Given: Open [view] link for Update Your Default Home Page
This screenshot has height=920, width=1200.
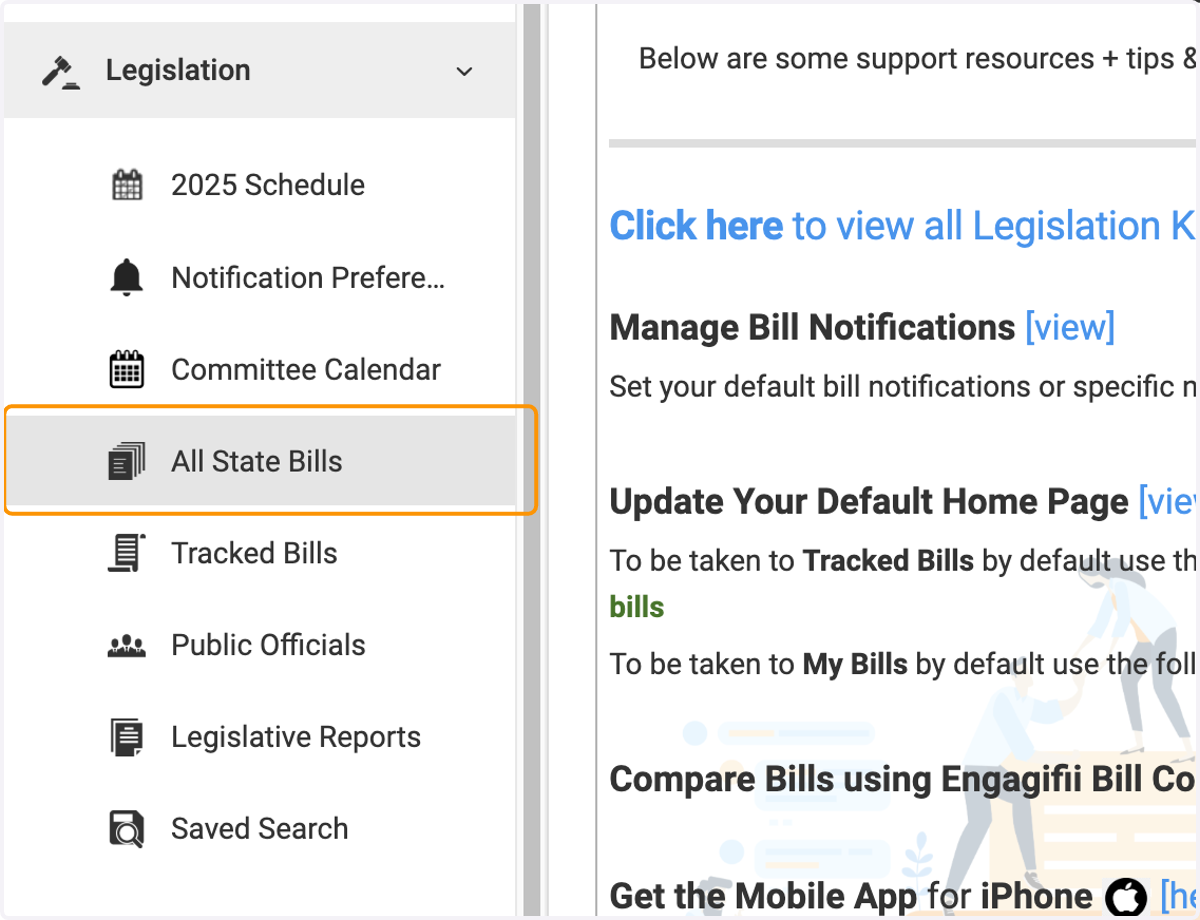Looking at the screenshot, I should [x=1168, y=501].
